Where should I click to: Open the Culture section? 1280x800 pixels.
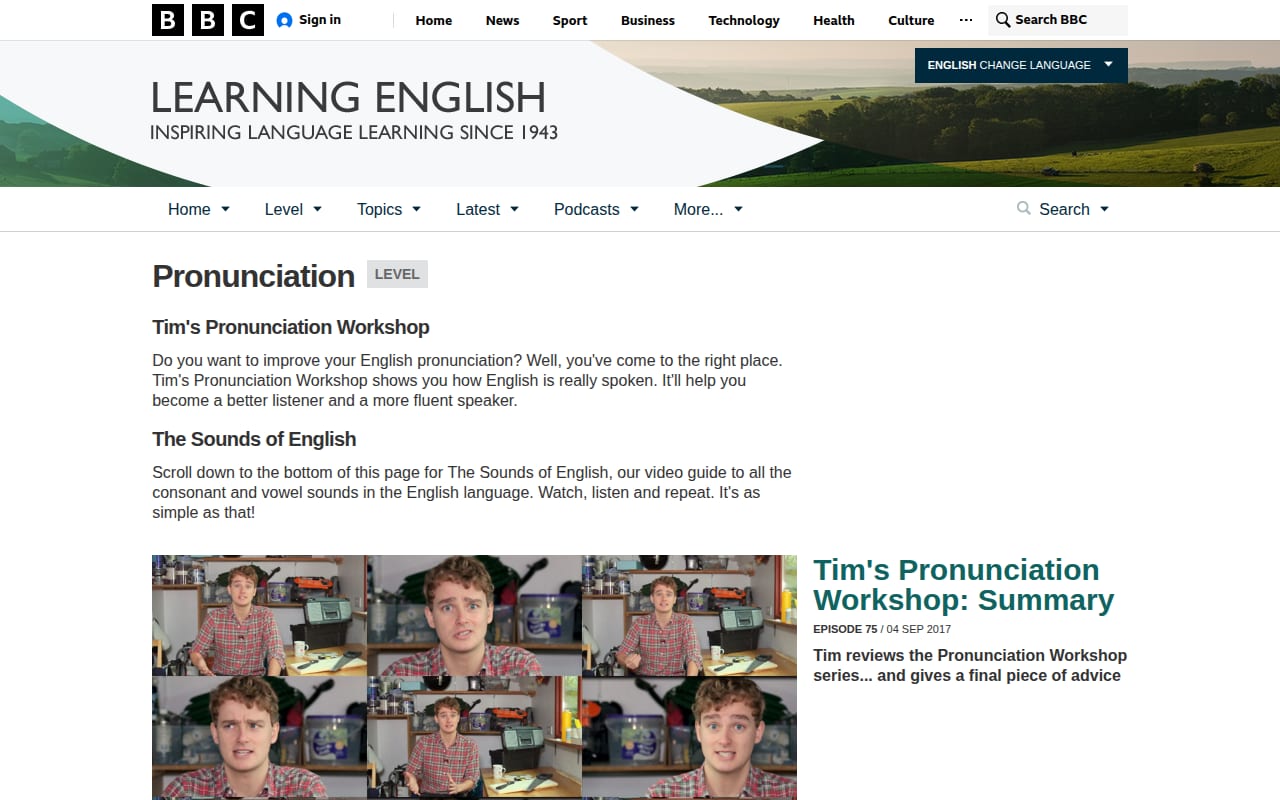(x=911, y=20)
